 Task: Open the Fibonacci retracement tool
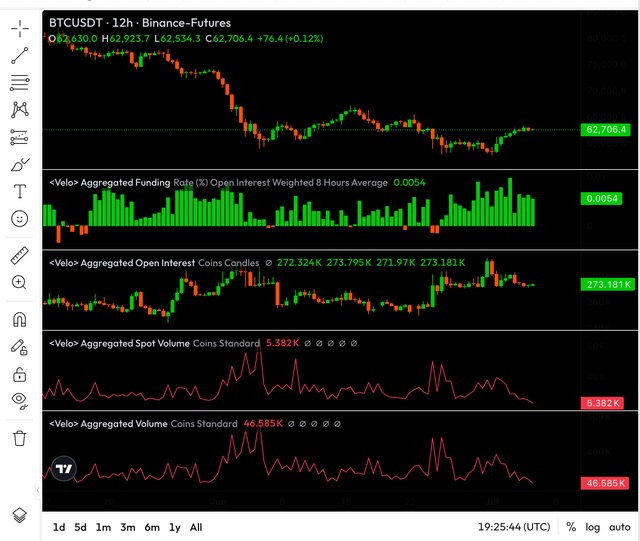click(x=20, y=83)
